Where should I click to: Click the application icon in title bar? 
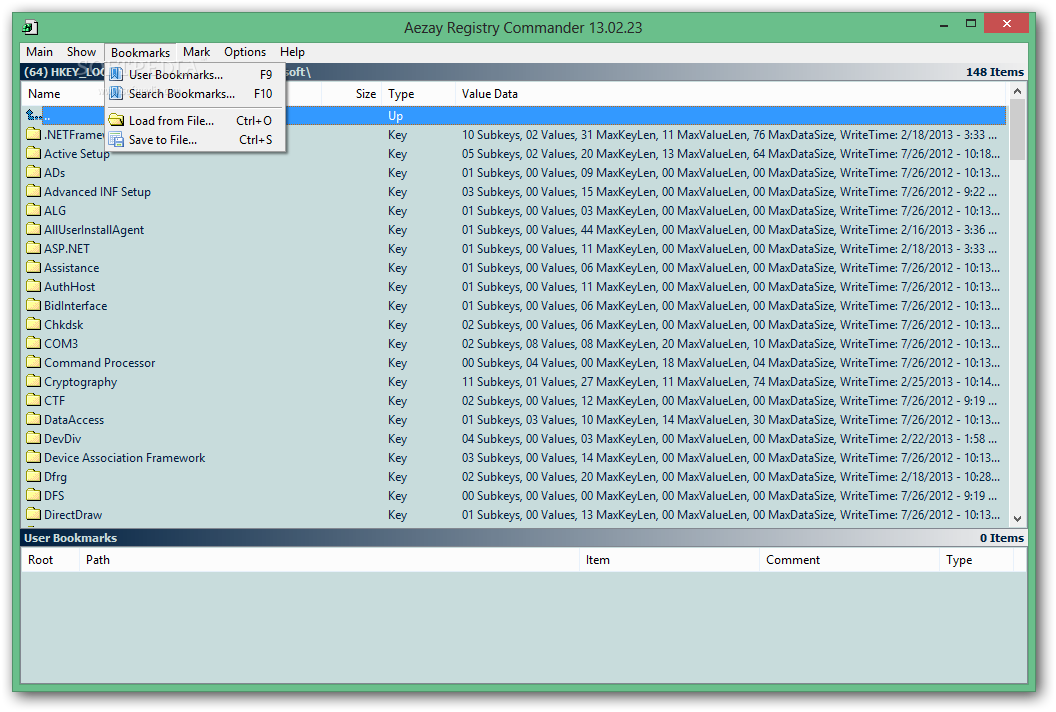tap(30, 28)
